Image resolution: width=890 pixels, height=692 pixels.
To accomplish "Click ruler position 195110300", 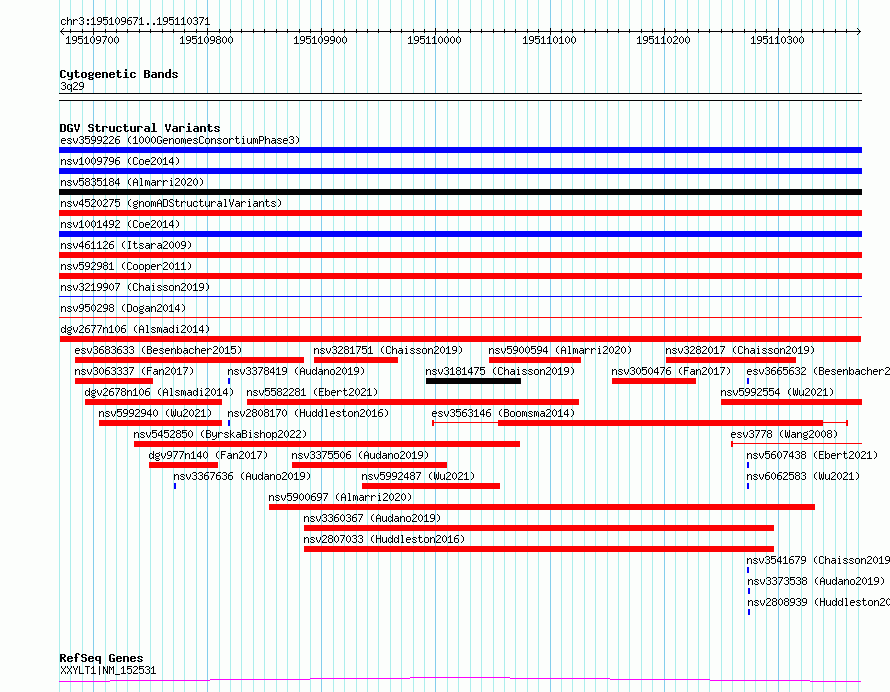I will click(x=777, y=40).
